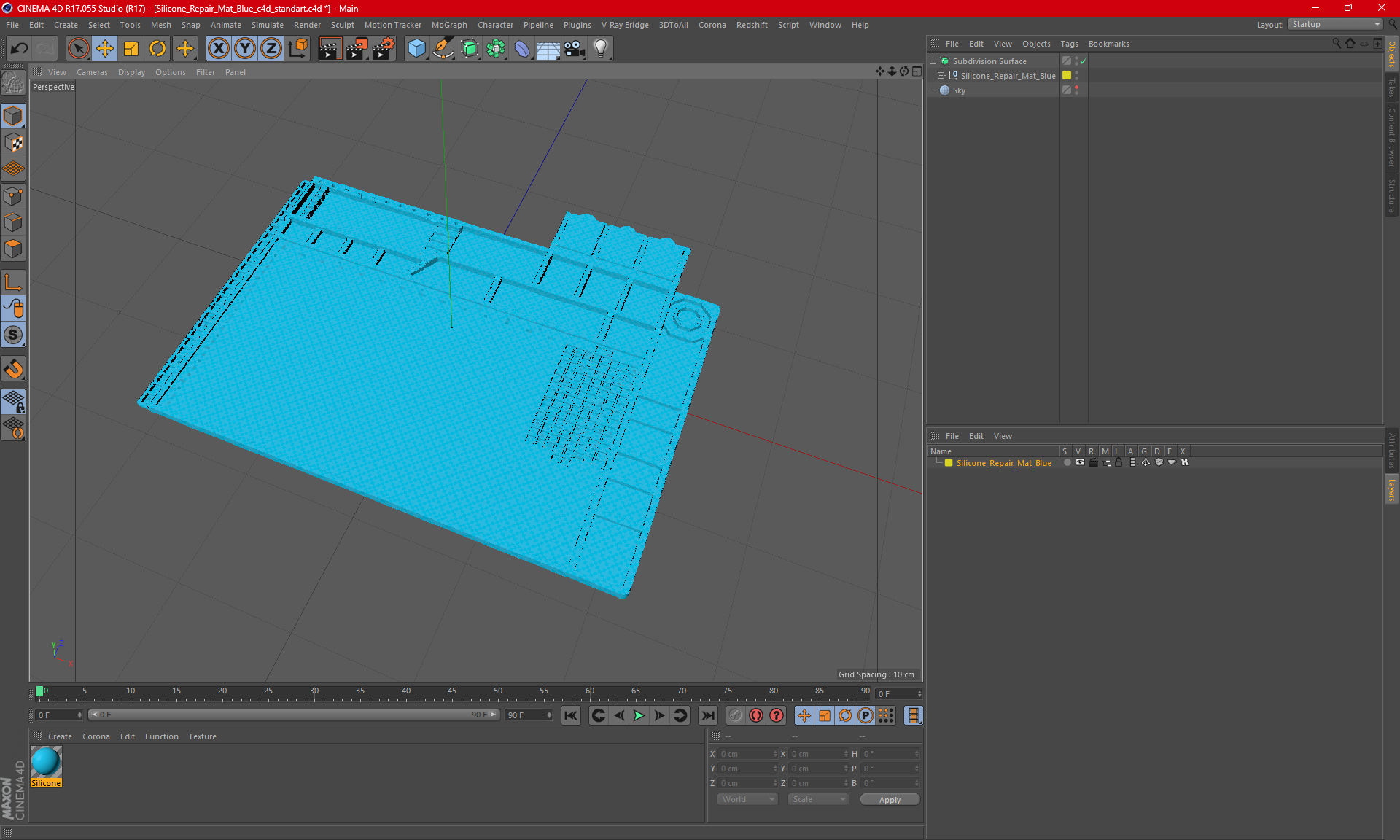This screenshot has width=1400, height=840.
Task: Add a Light object
Action: (601, 49)
